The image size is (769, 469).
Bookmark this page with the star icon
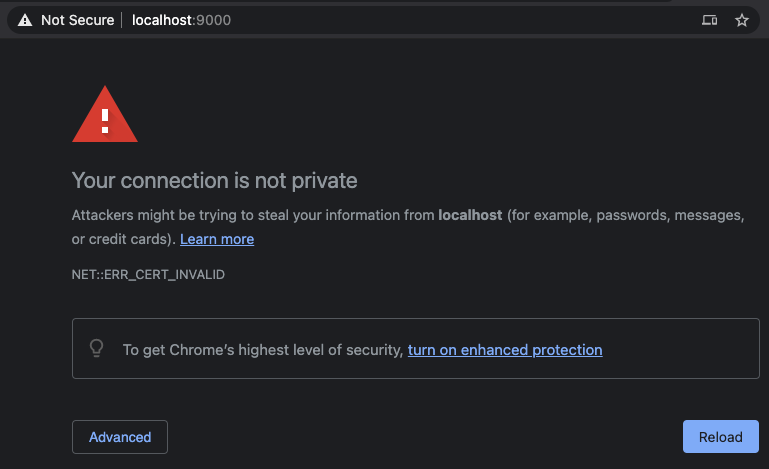[742, 20]
